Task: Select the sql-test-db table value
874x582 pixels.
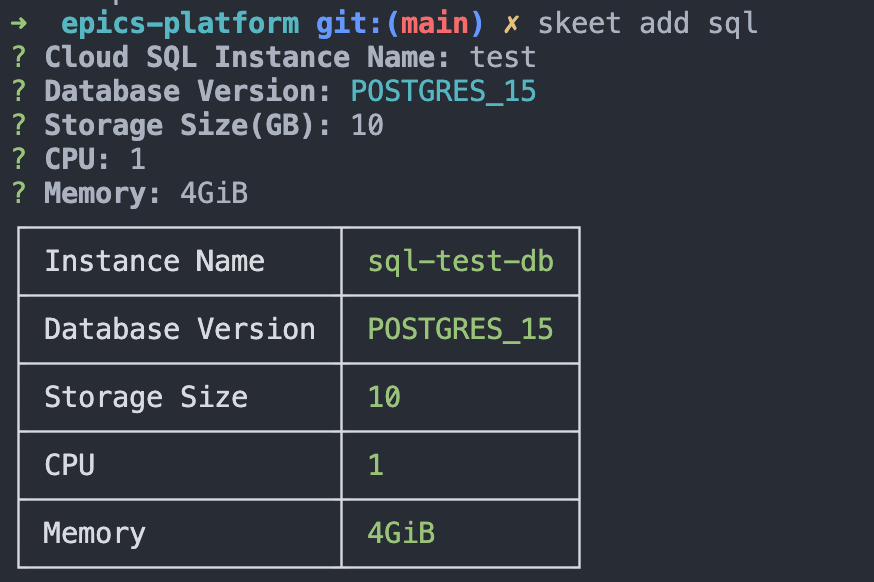Action: [x=460, y=262]
